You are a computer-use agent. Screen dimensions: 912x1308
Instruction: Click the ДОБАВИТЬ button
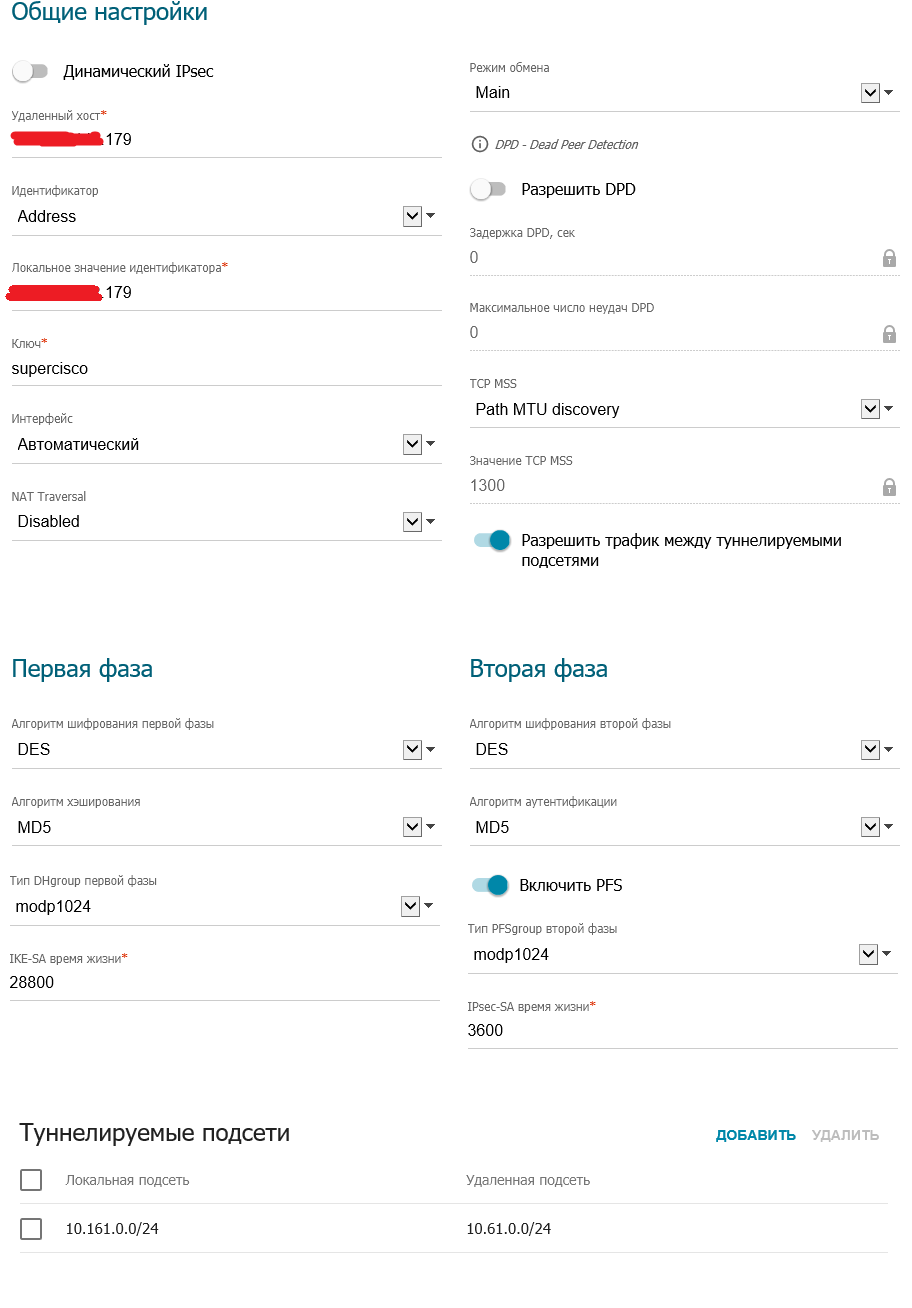(756, 1135)
